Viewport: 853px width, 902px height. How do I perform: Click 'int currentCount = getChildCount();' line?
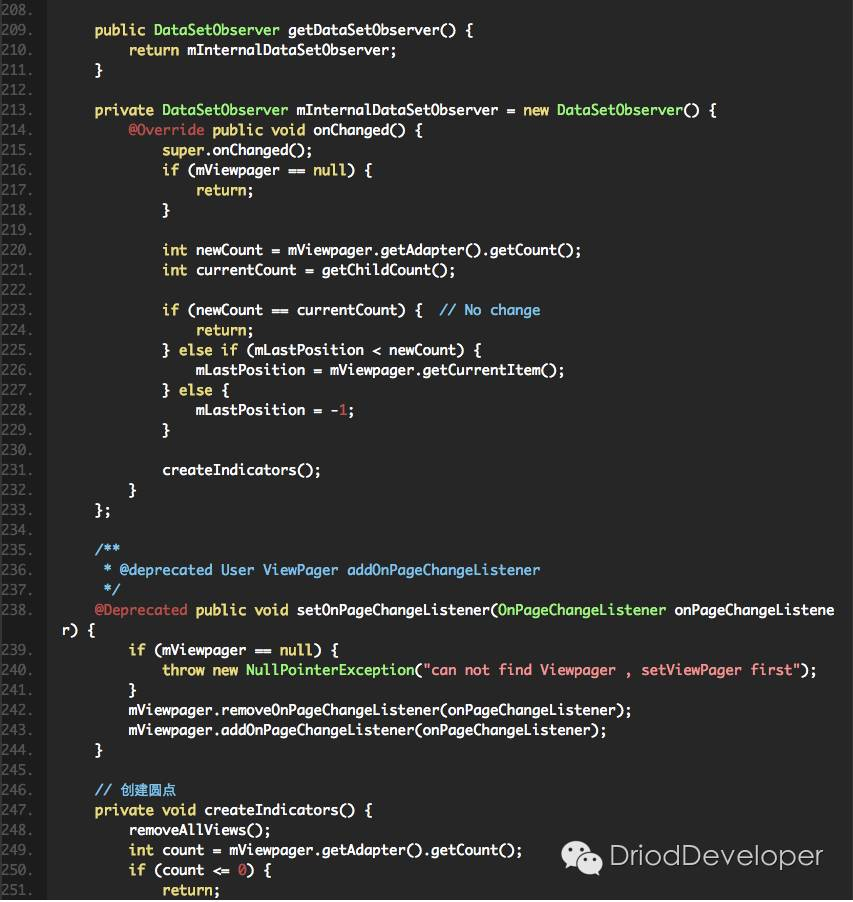(308, 270)
